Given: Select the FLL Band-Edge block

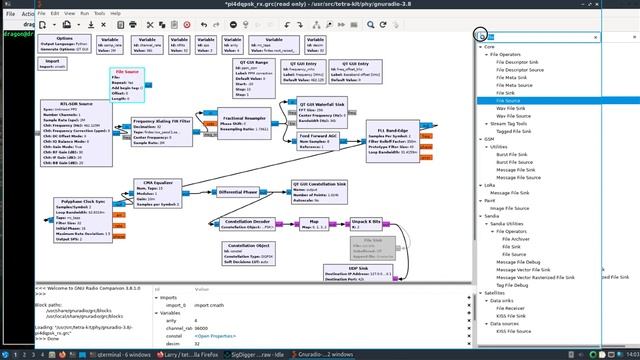Looking at the screenshot, I should point(393,141).
